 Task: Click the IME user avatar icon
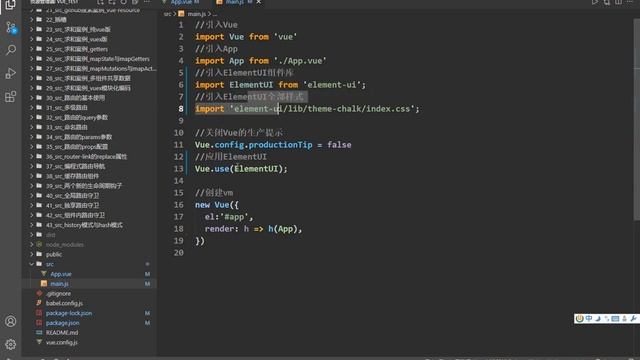(x=624, y=318)
